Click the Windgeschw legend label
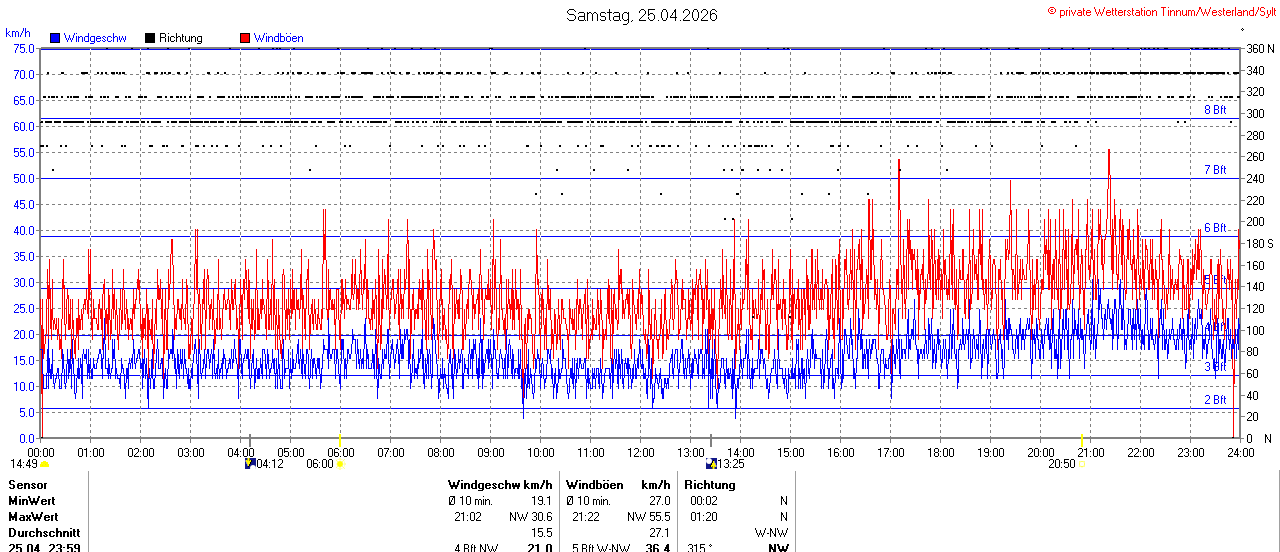The image size is (1280, 552). click(95, 38)
